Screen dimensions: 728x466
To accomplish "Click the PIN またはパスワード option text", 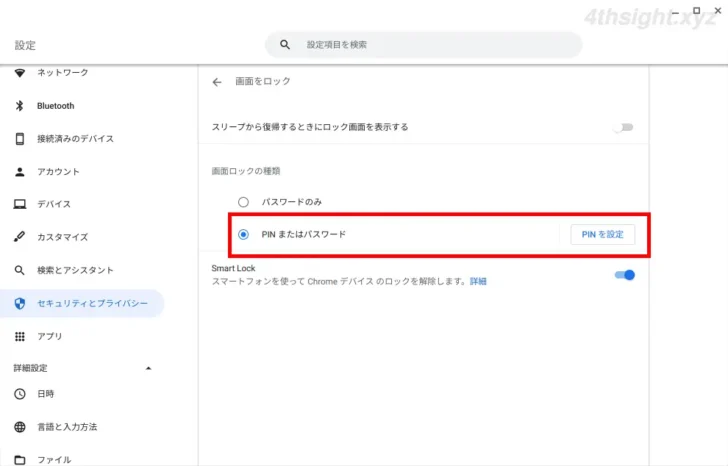I will click(x=304, y=235).
